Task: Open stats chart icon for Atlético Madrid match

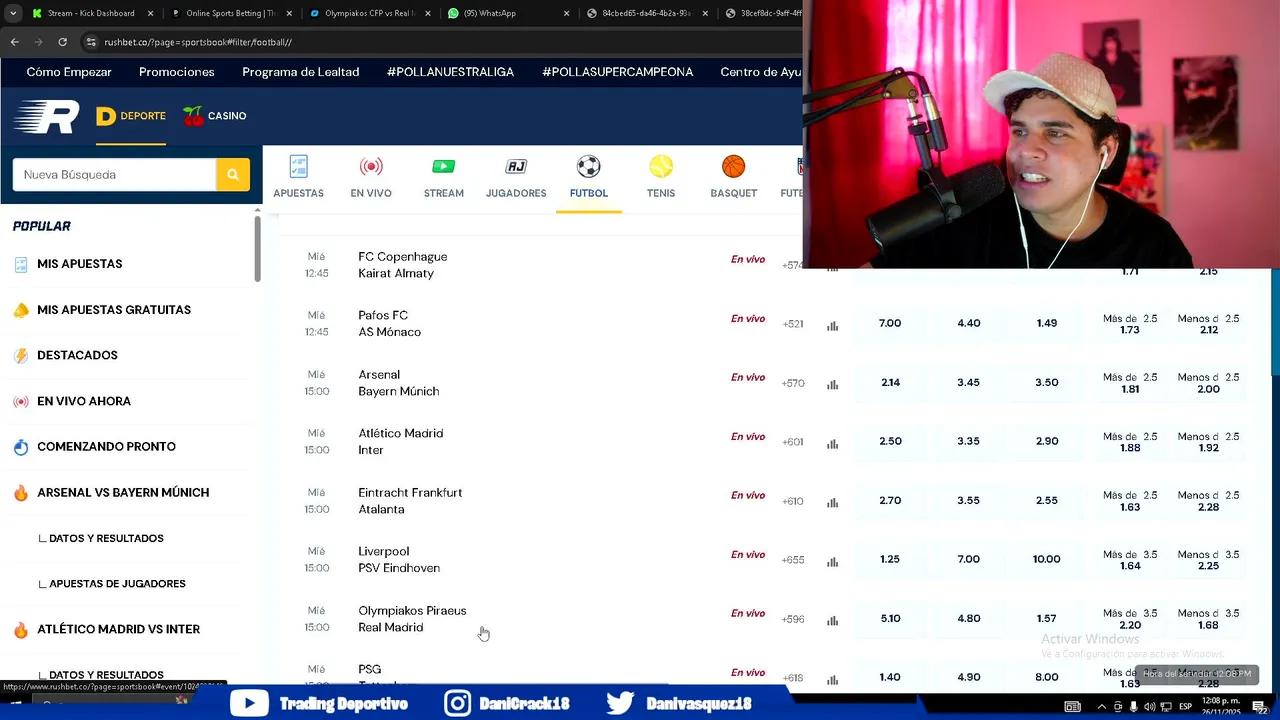Action: [x=832, y=443]
